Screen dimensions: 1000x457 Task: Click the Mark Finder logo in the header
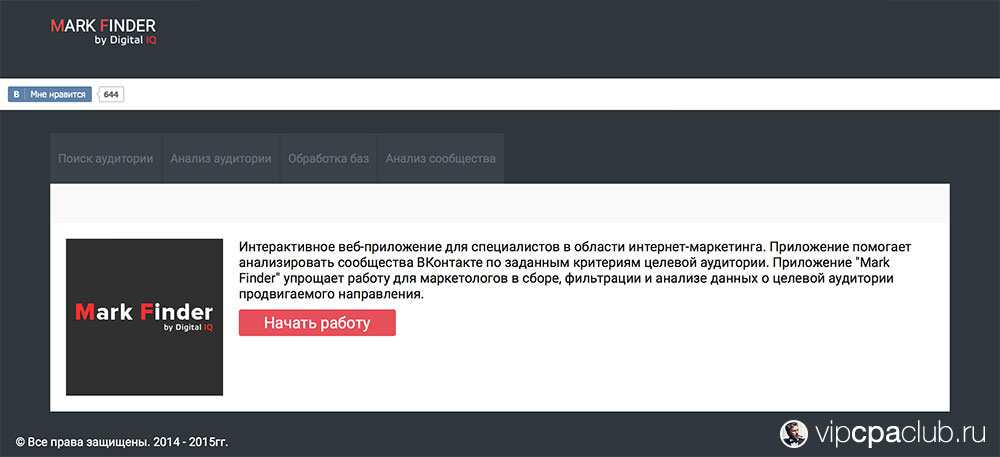point(103,26)
